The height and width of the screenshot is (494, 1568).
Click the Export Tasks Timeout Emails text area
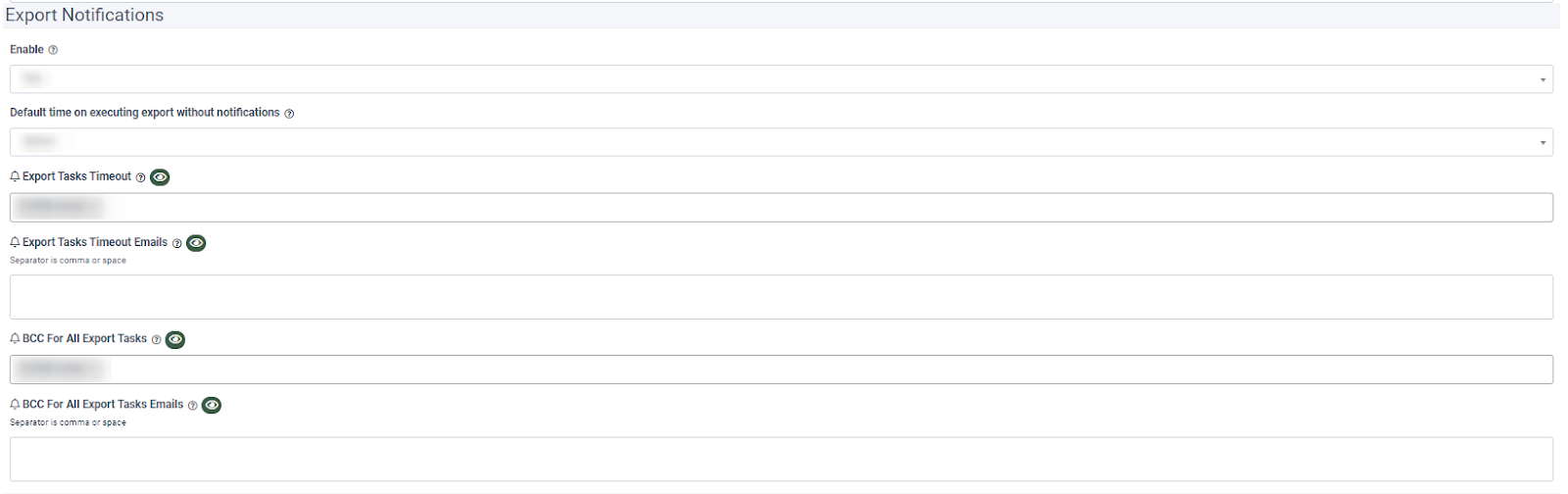point(781,297)
